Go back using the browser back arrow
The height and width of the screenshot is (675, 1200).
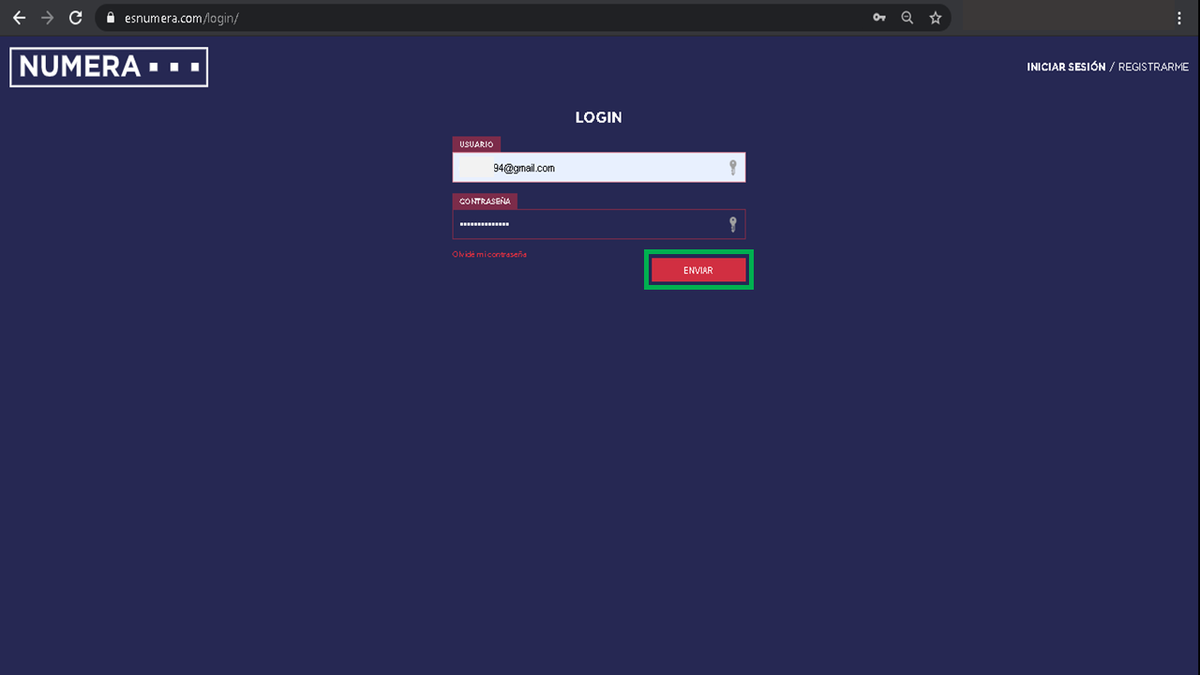coord(19,18)
